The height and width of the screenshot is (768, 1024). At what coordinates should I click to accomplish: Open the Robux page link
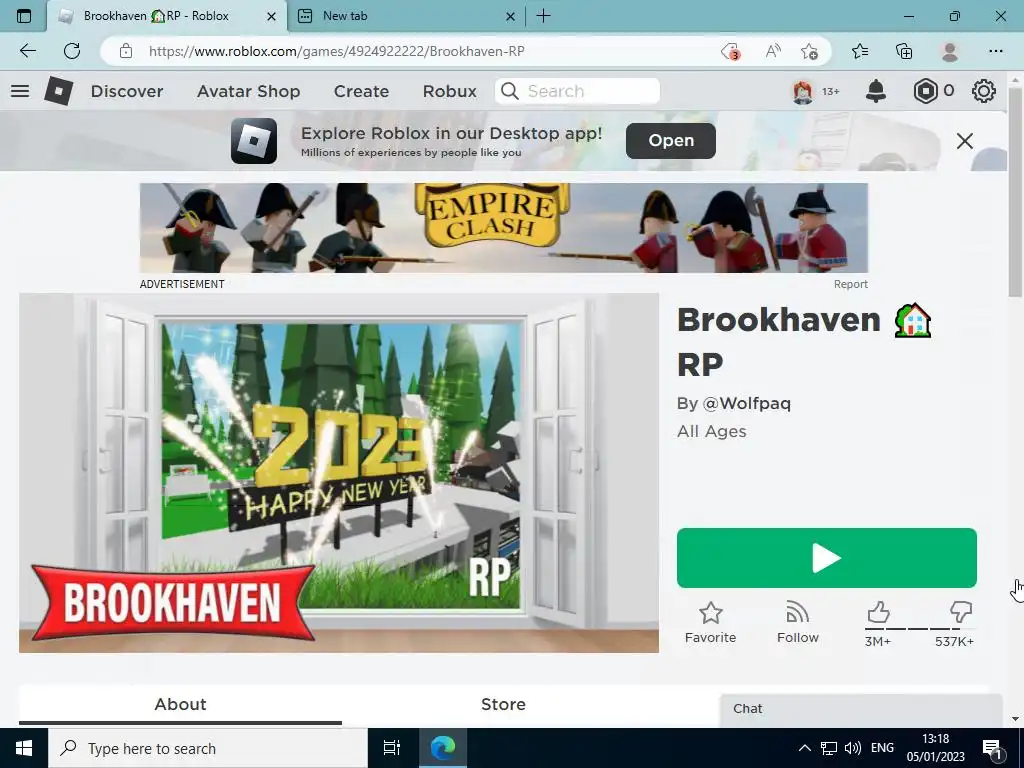[x=449, y=91]
